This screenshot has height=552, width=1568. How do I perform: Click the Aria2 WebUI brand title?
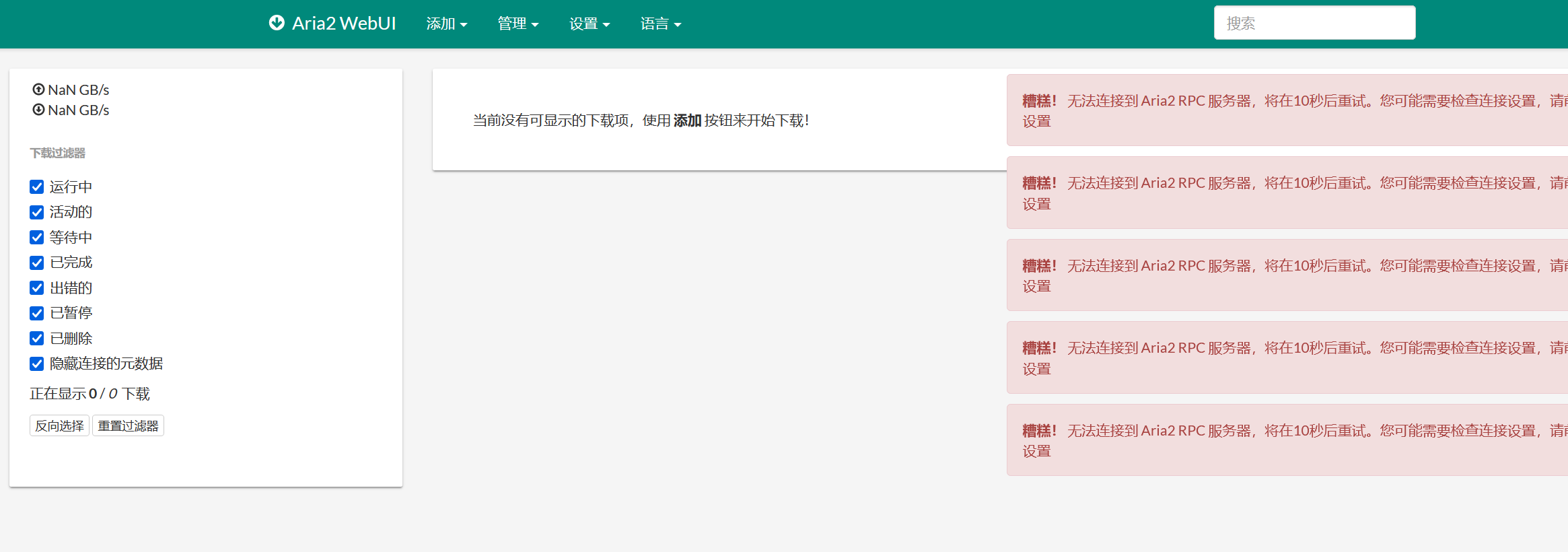[x=344, y=24]
